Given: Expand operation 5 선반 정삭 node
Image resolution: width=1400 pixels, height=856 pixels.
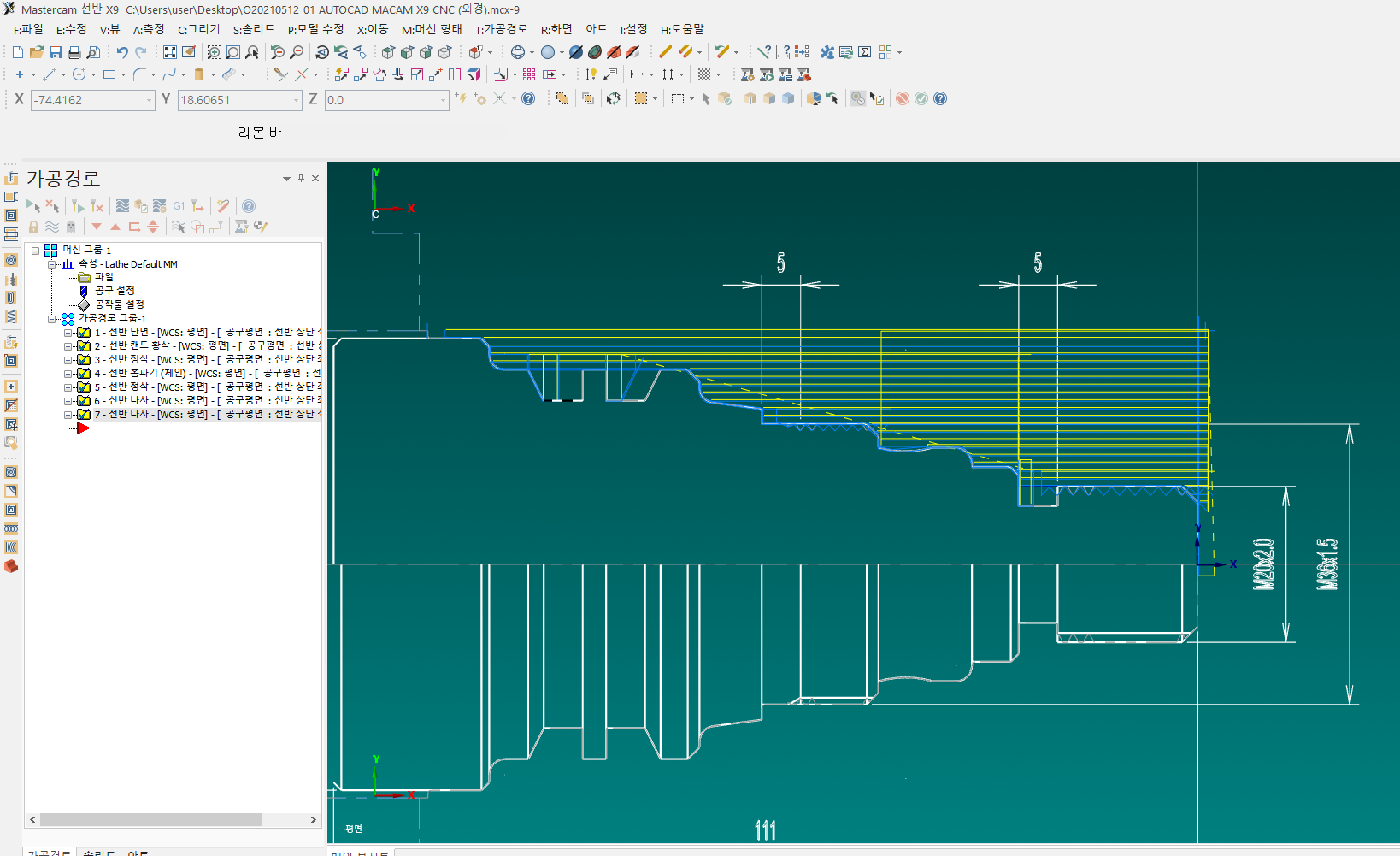Looking at the screenshot, I should [x=68, y=387].
